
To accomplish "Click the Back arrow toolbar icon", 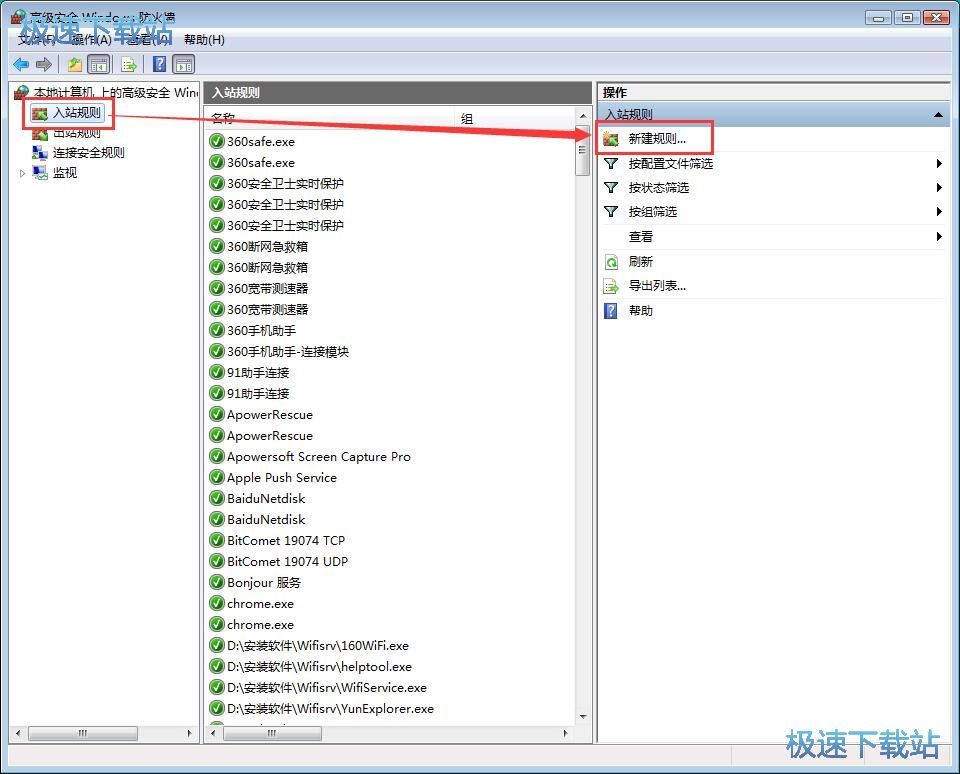I will 21,64.
